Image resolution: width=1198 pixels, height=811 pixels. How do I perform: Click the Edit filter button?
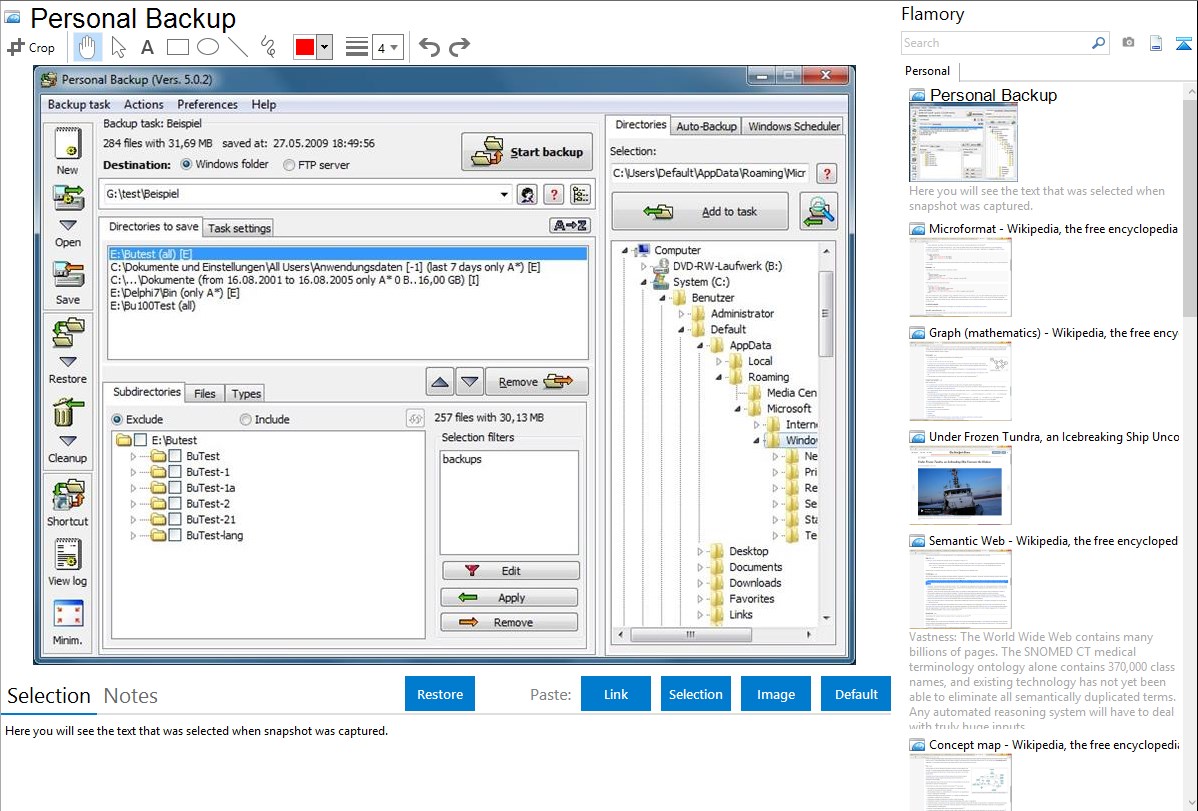(x=510, y=571)
